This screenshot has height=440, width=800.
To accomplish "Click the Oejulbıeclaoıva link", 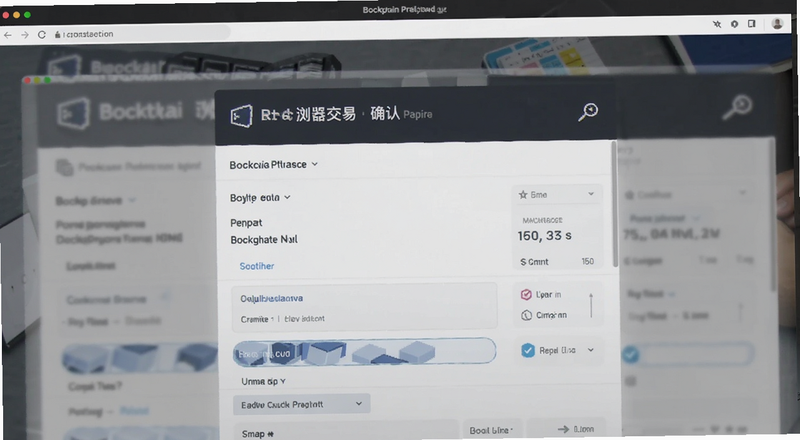I will click(x=271, y=298).
